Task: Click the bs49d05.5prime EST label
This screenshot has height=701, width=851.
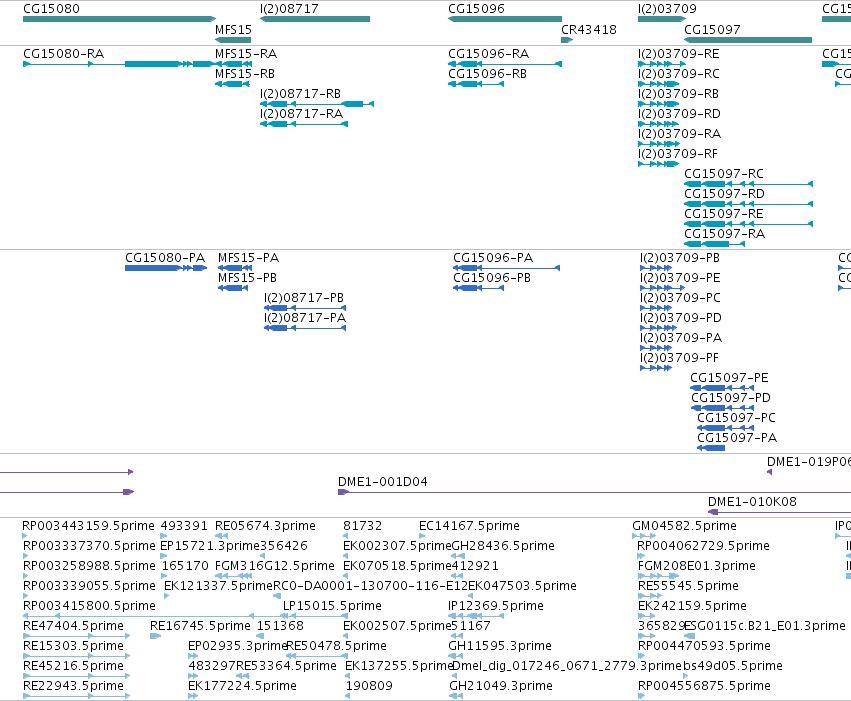Action: click(x=733, y=666)
